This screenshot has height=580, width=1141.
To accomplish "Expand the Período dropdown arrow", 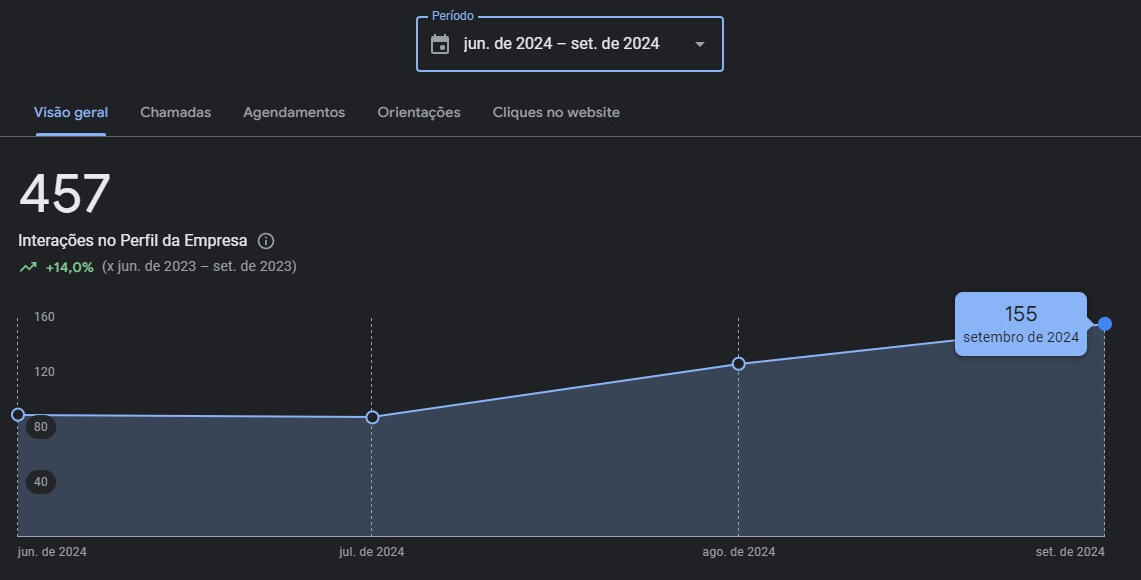I will click(699, 44).
